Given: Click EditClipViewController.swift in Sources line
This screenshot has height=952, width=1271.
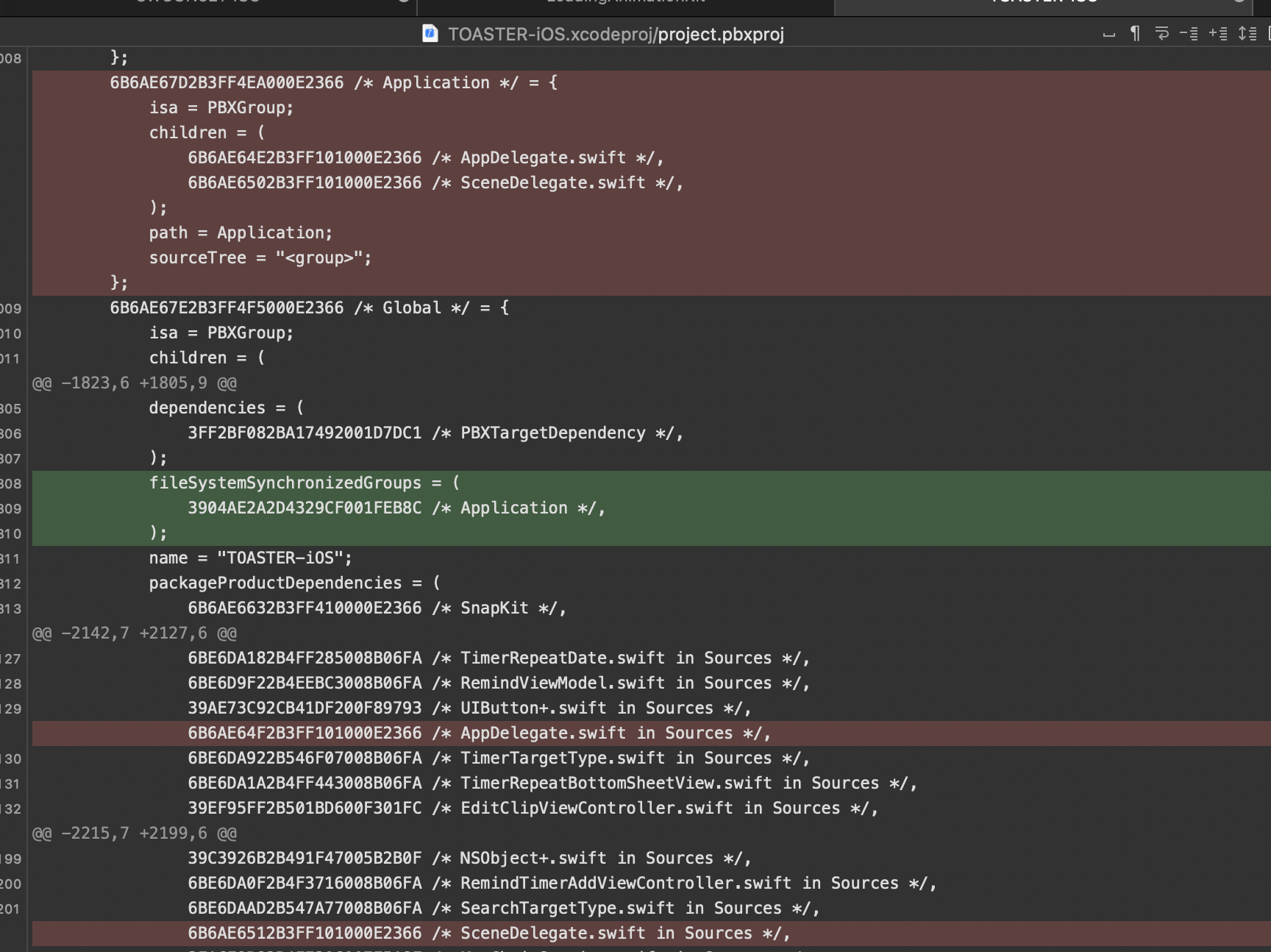Looking at the screenshot, I should [652, 809].
